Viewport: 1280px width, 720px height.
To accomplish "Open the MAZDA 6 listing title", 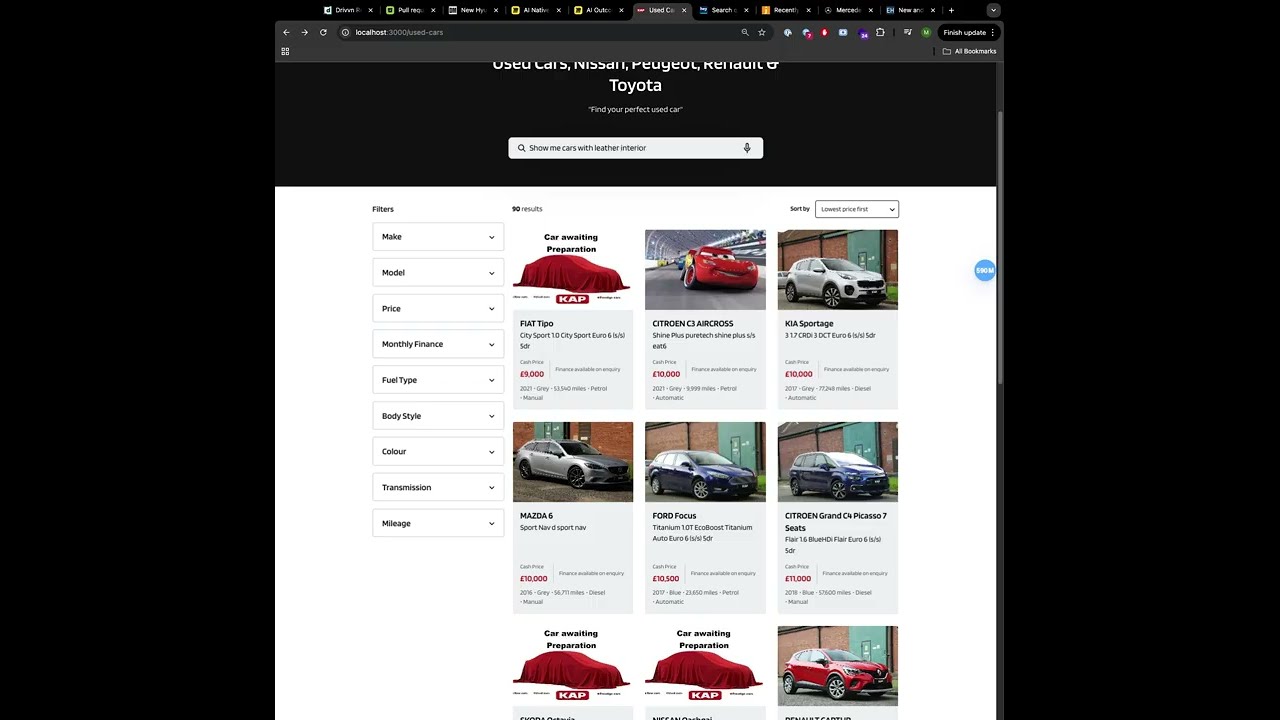I will pyautogui.click(x=536, y=516).
